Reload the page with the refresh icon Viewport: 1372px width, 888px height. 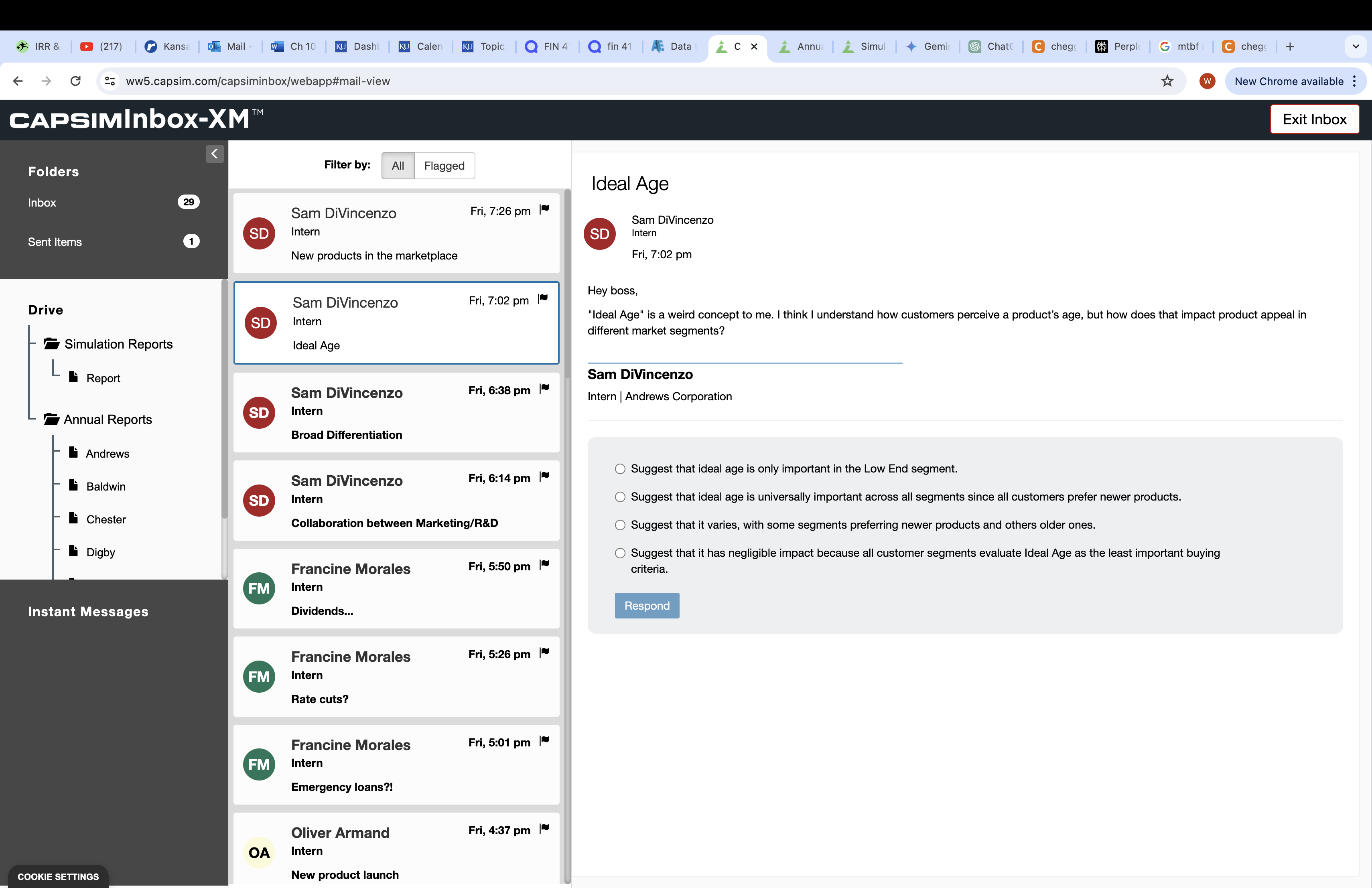pos(75,81)
